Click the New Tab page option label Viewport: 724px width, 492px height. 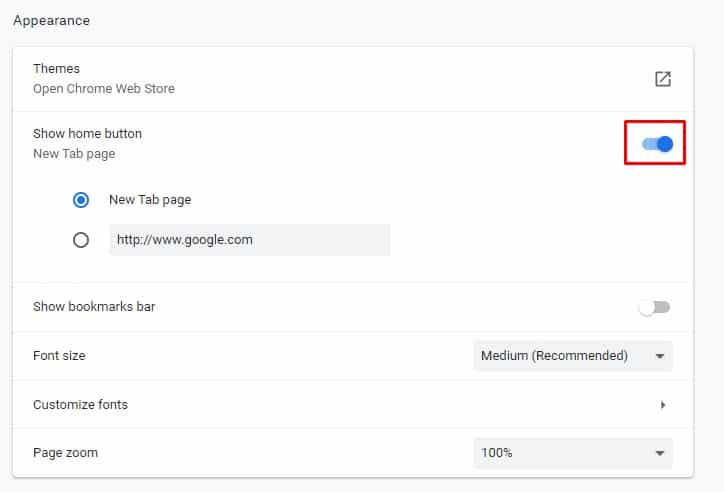tap(150, 200)
